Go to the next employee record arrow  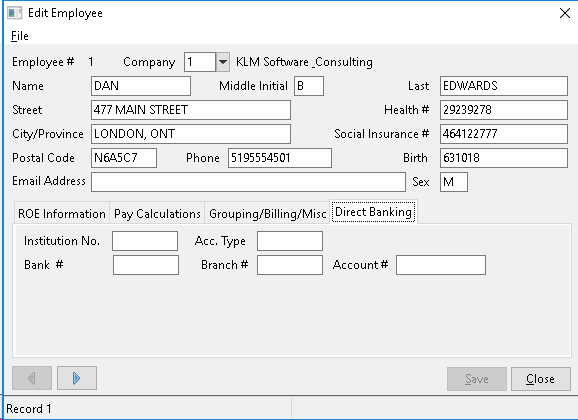(77, 378)
